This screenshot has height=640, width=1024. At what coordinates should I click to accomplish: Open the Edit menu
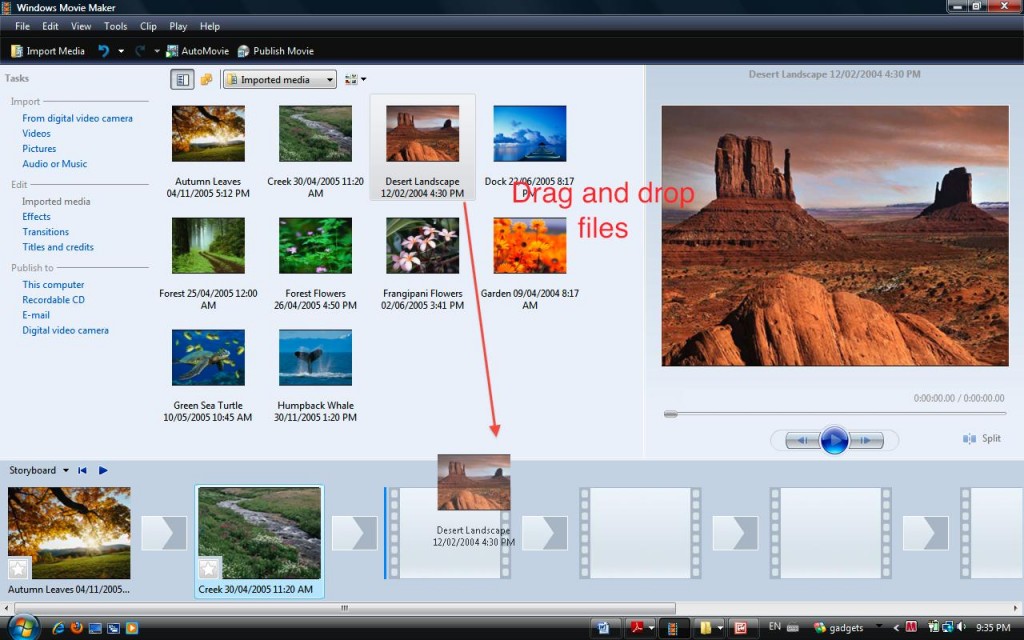tap(50, 26)
